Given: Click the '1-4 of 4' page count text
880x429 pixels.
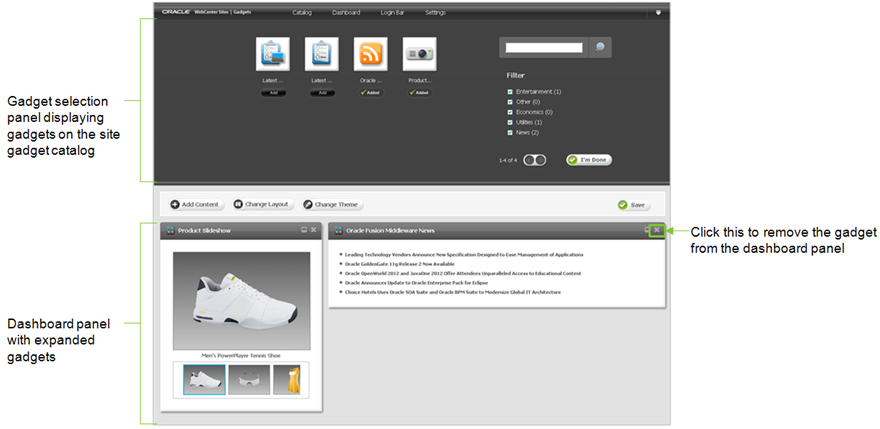Looking at the screenshot, I should point(507,161).
